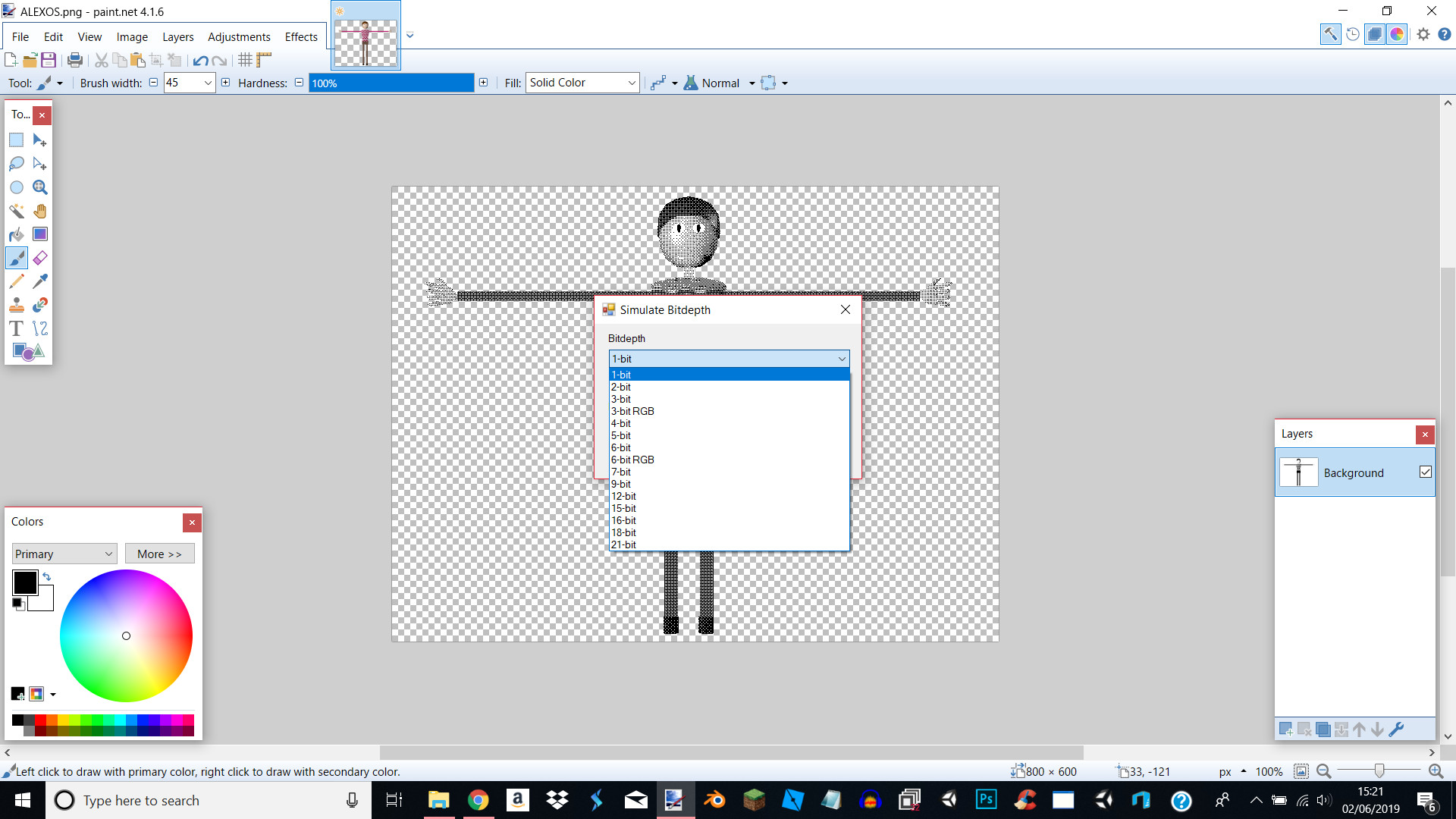Image resolution: width=1456 pixels, height=819 pixels.
Task: Select the Shapes tool
Action: tap(29, 352)
